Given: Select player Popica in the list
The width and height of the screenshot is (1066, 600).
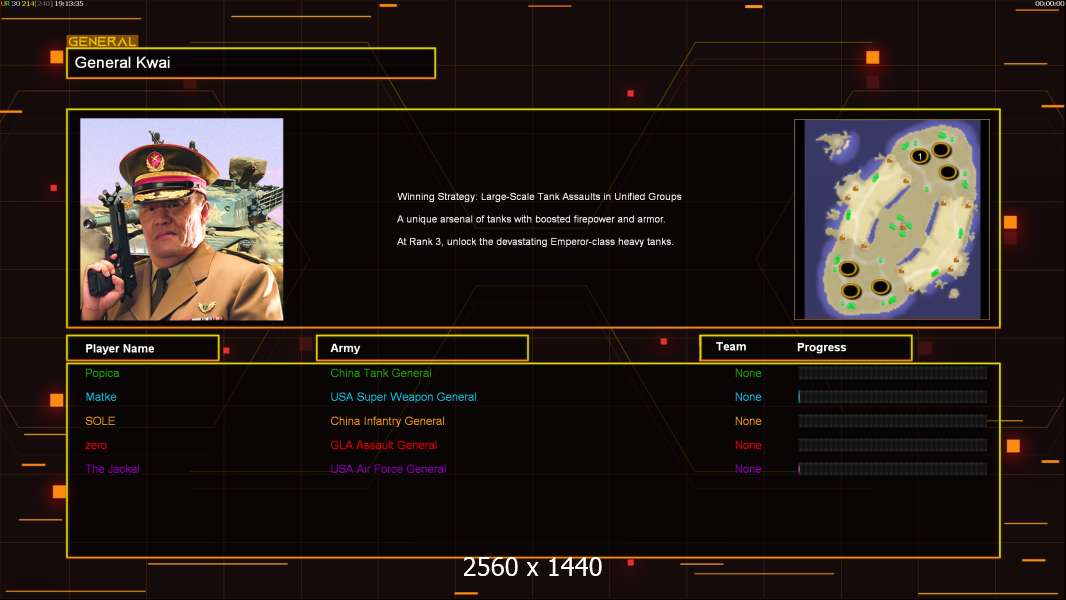Looking at the screenshot, I should tap(102, 373).
